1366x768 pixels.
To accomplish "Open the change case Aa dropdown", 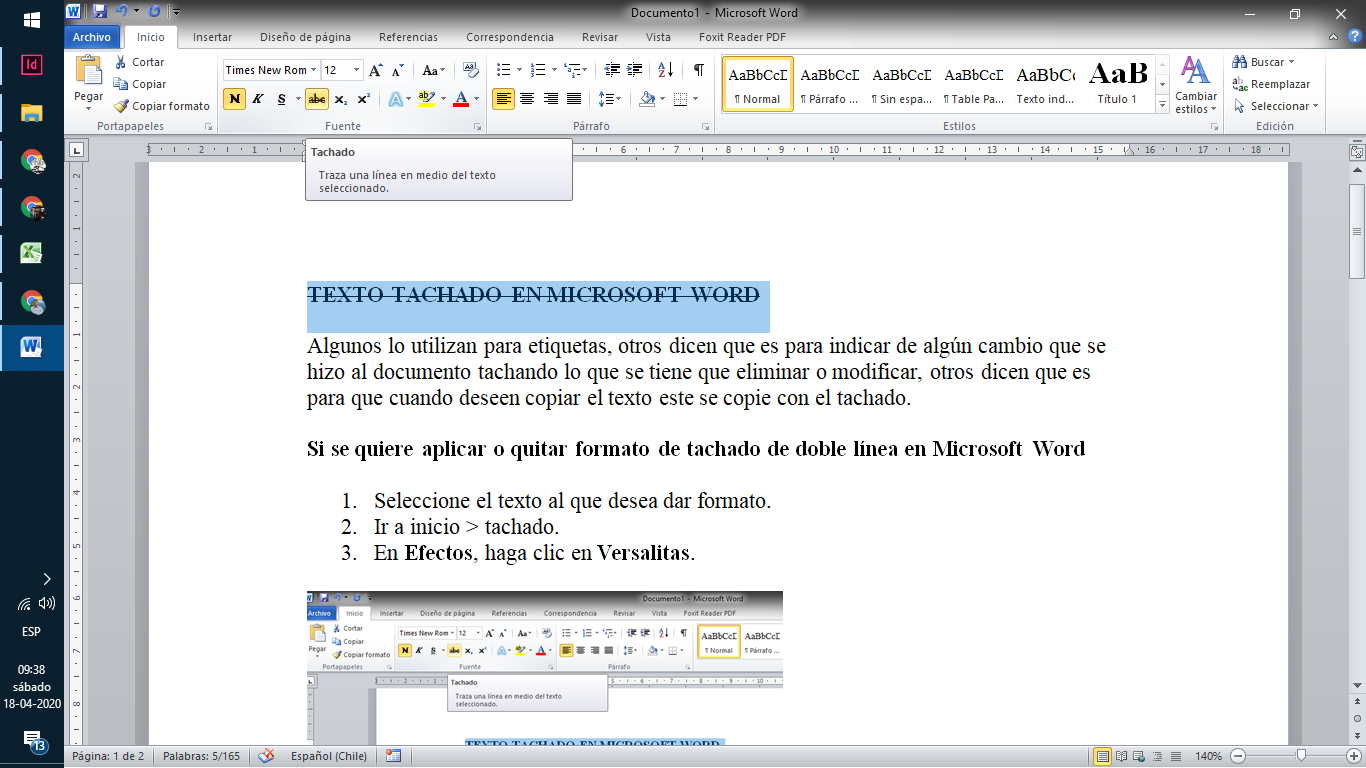I will coord(434,70).
